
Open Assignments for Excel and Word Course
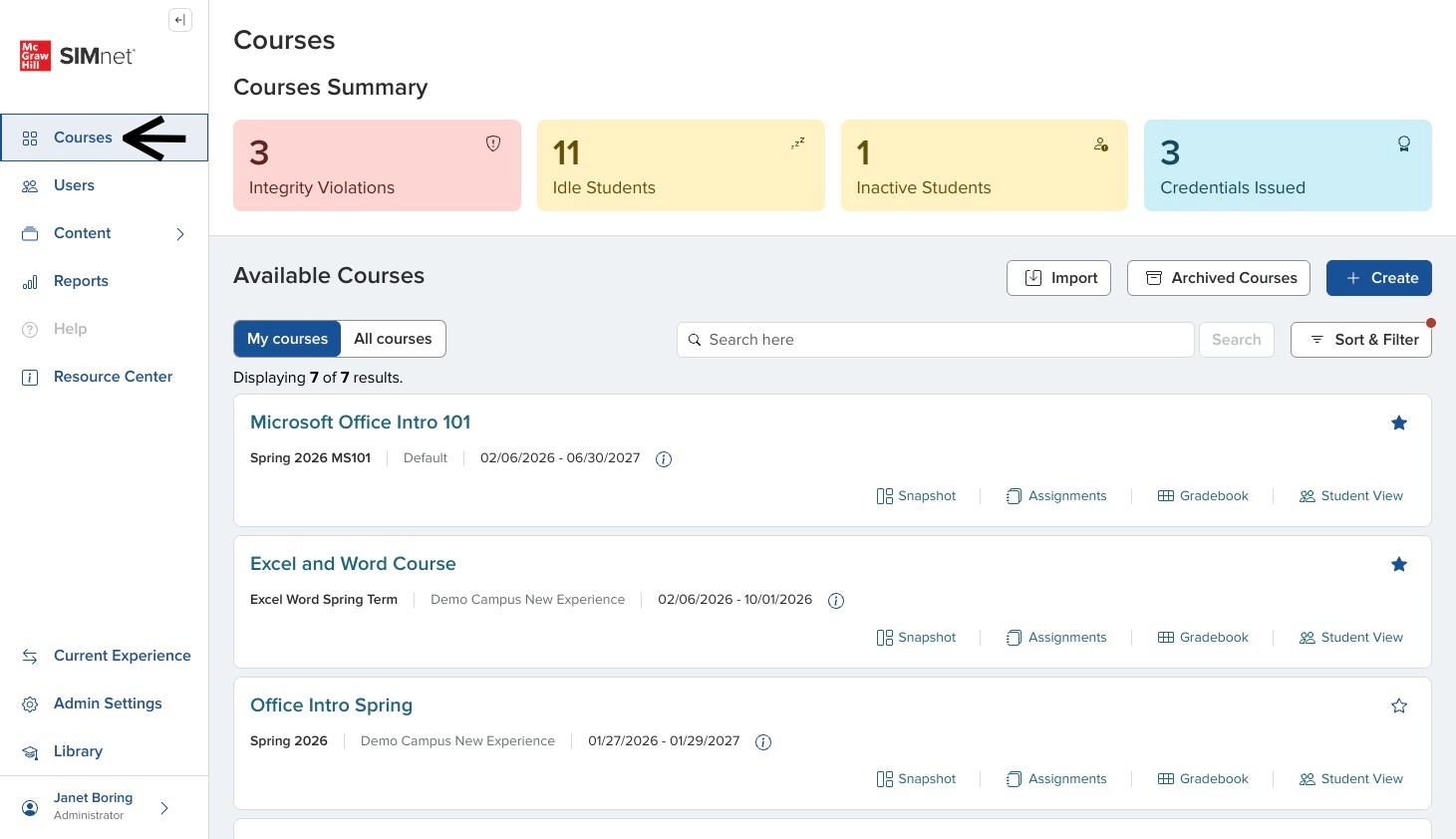tap(1056, 638)
